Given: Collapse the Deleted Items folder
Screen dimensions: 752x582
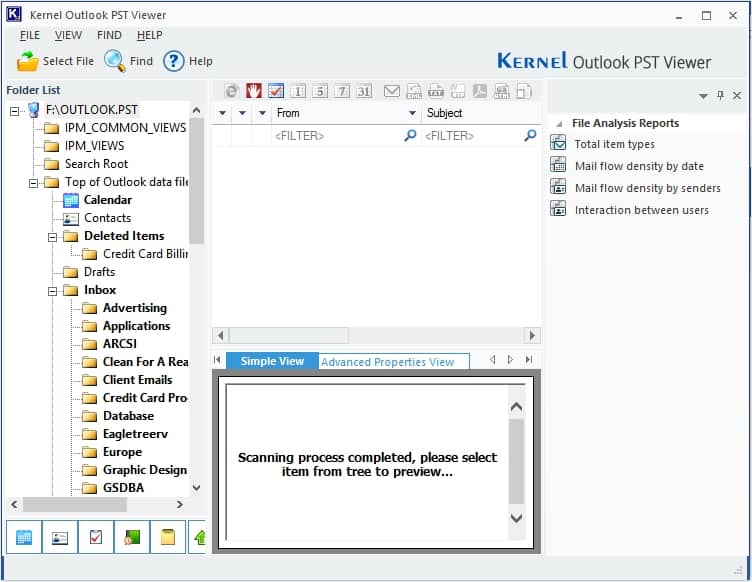Looking at the screenshot, I should tap(52, 237).
